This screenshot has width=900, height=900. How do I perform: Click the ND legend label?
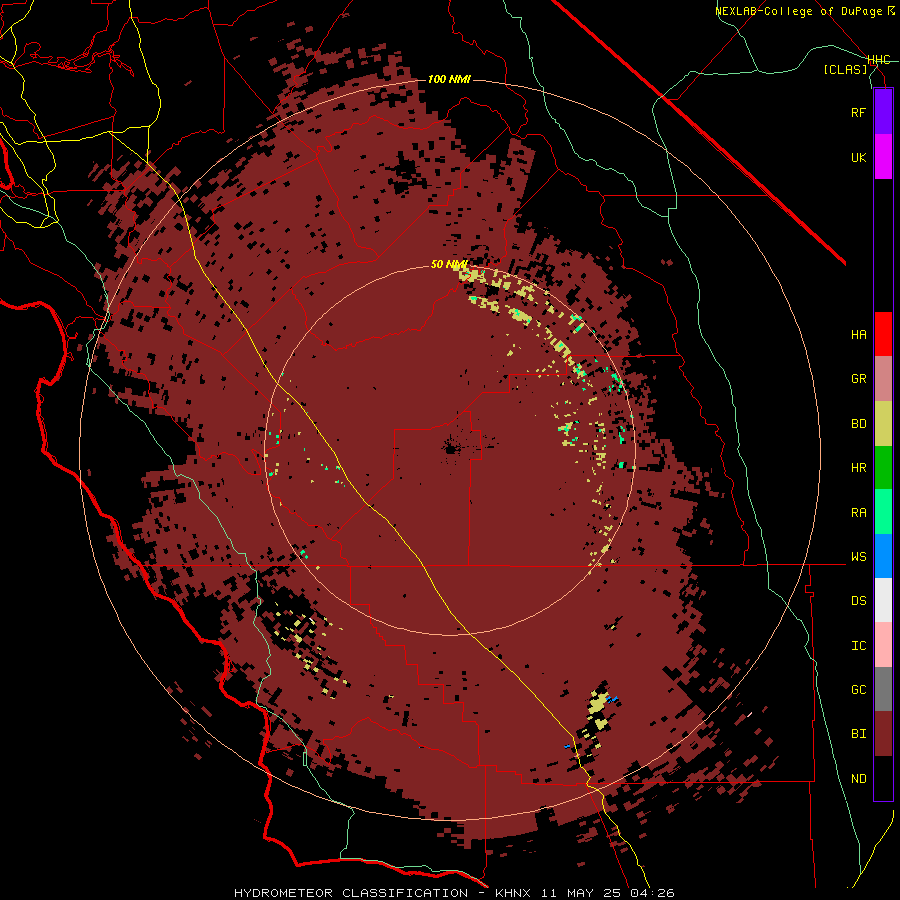click(858, 779)
